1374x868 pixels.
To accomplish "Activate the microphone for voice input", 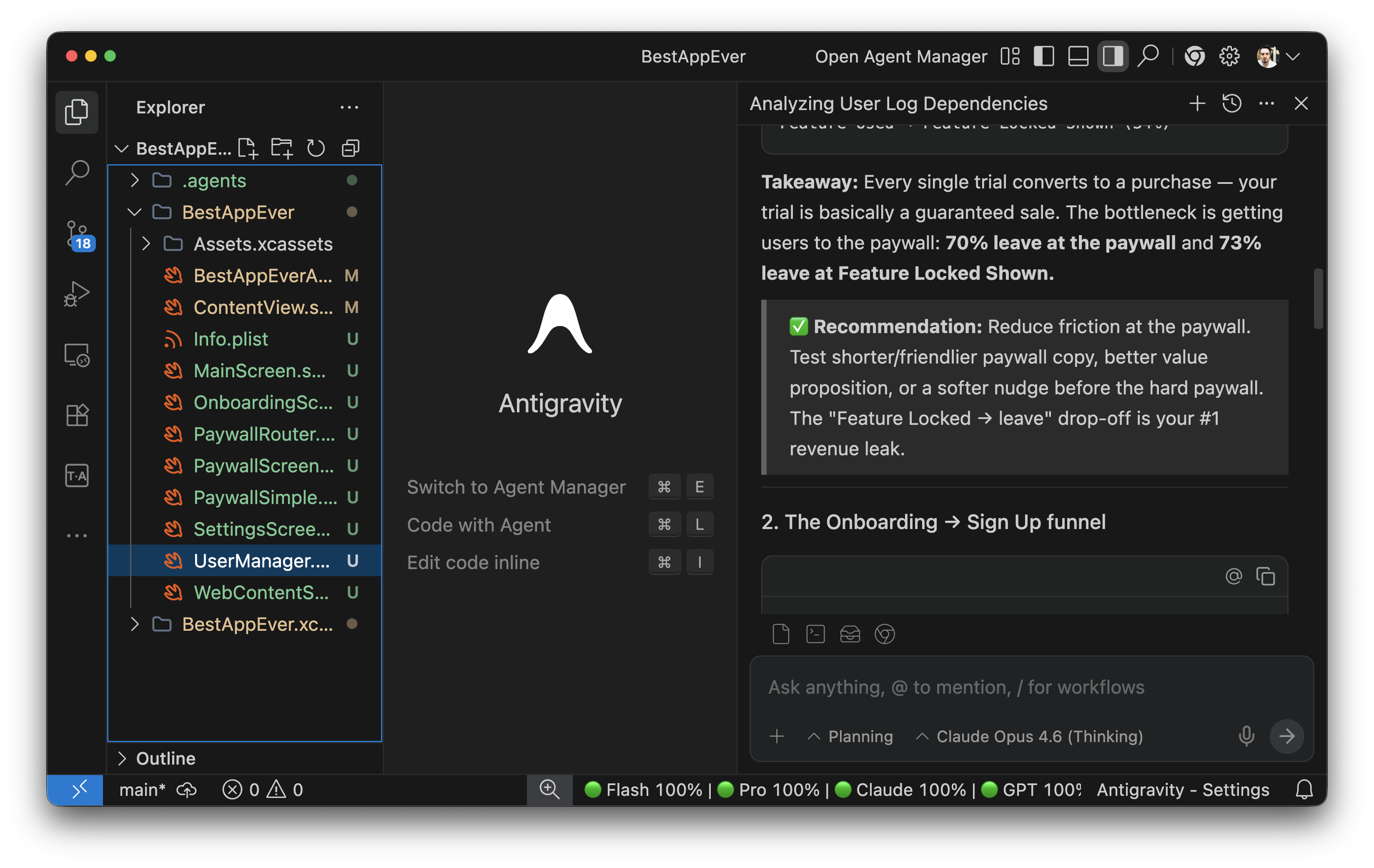I will (x=1246, y=736).
